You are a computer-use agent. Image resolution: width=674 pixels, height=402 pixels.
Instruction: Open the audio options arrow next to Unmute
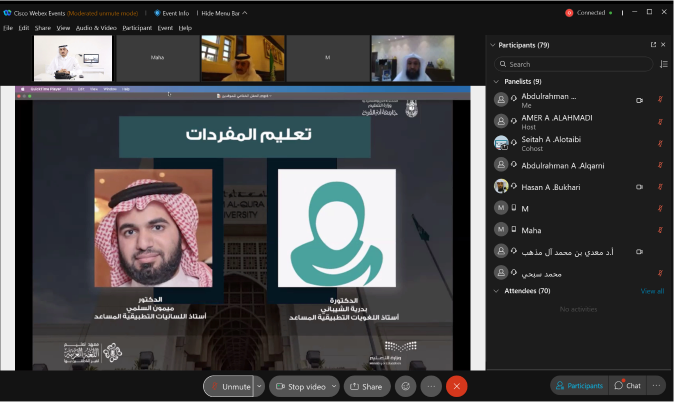pyautogui.click(x=259, y=387)
